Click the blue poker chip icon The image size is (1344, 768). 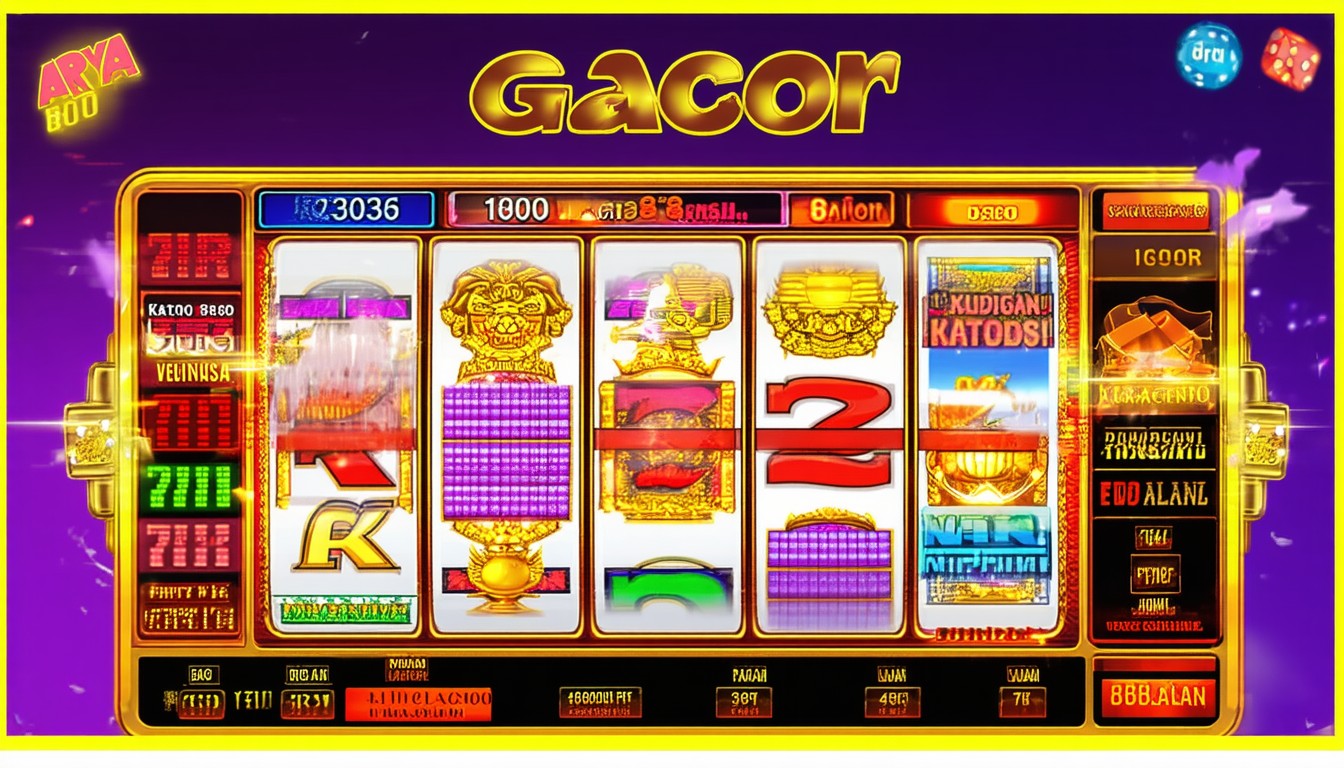[1208, 55]
